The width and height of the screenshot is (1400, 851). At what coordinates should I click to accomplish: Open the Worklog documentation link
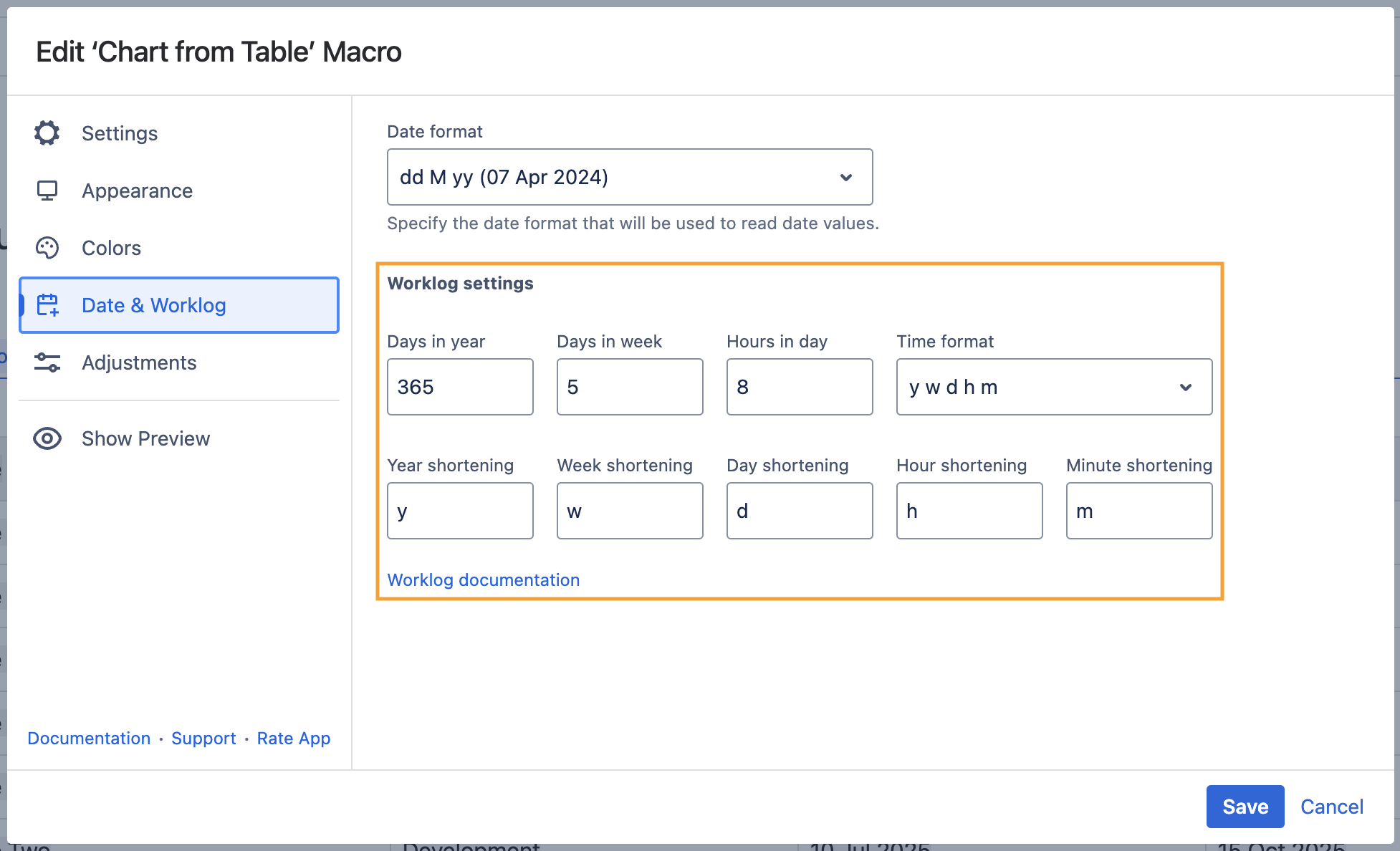pyautogui.click(x=484, y=580)
